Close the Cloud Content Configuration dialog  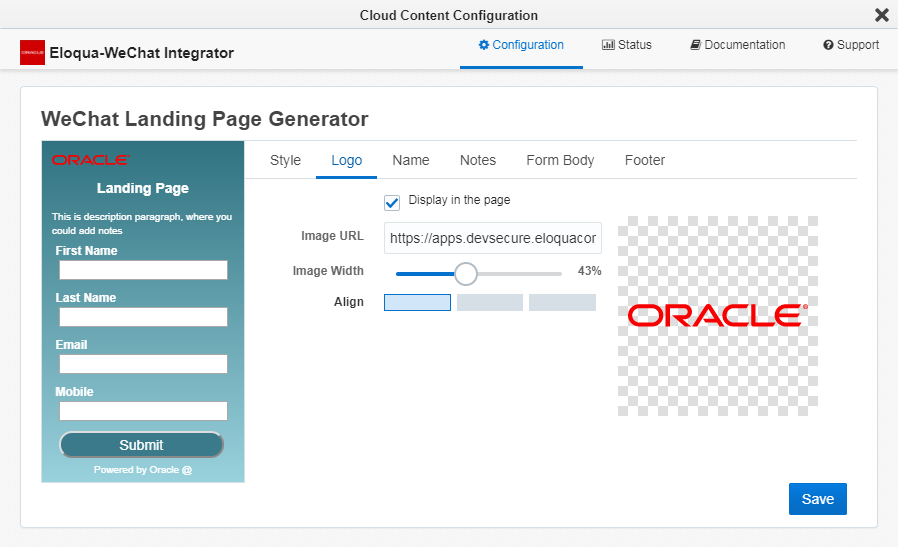(x=881, y=15)
